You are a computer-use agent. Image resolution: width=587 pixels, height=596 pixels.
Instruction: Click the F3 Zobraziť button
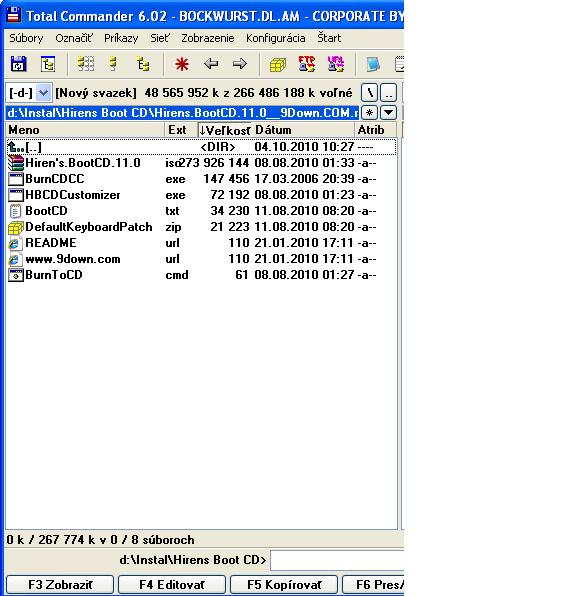point(60,585)
